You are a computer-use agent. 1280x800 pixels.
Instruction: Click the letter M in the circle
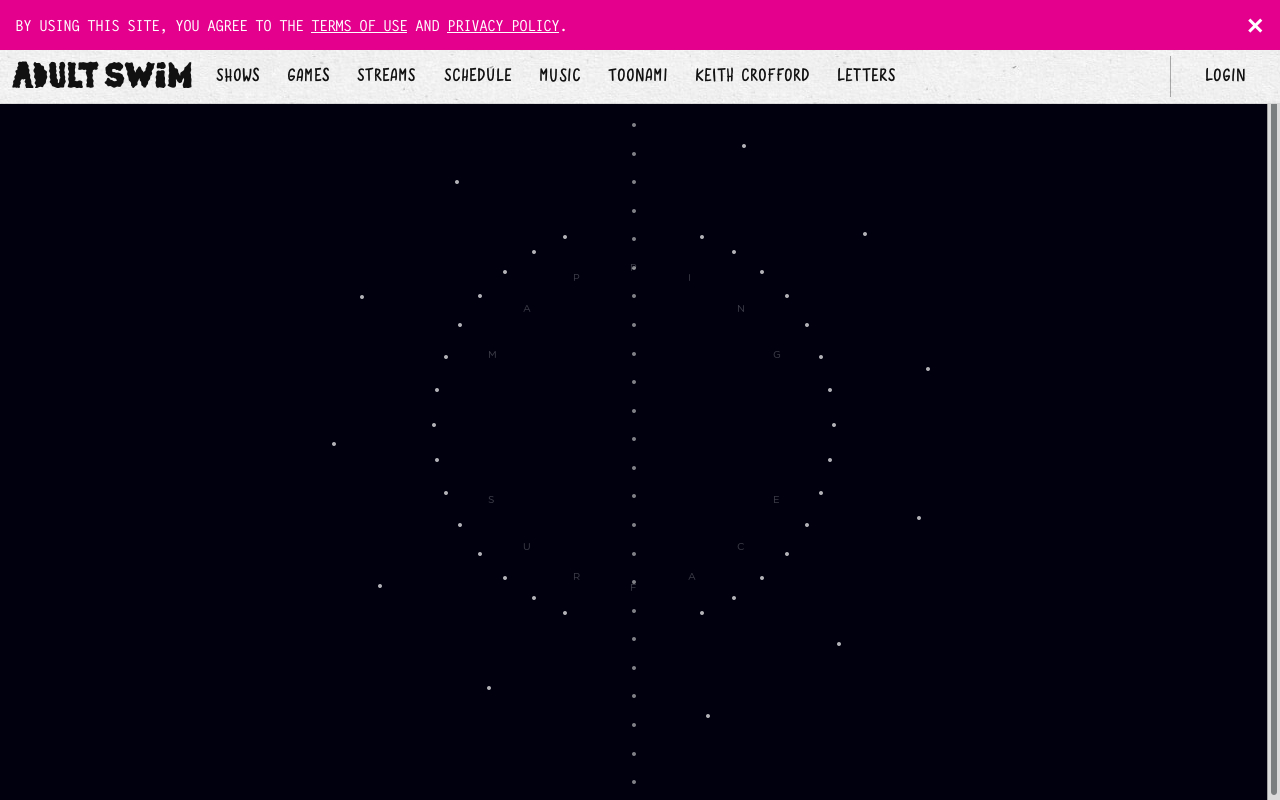pyautogui.click(x=492, y=355)
